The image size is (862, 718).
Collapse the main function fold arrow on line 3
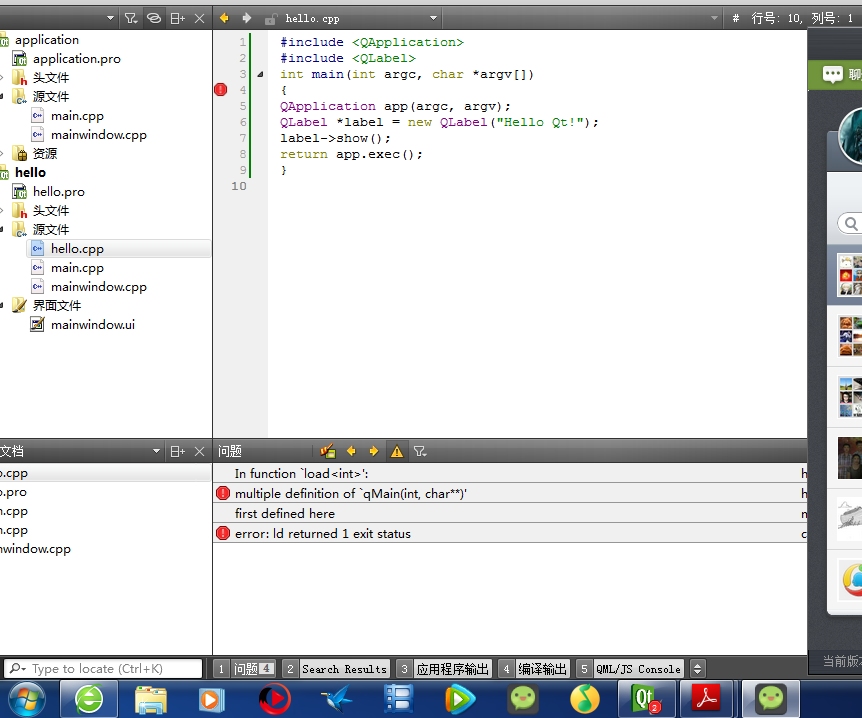(x=260, y=74)
